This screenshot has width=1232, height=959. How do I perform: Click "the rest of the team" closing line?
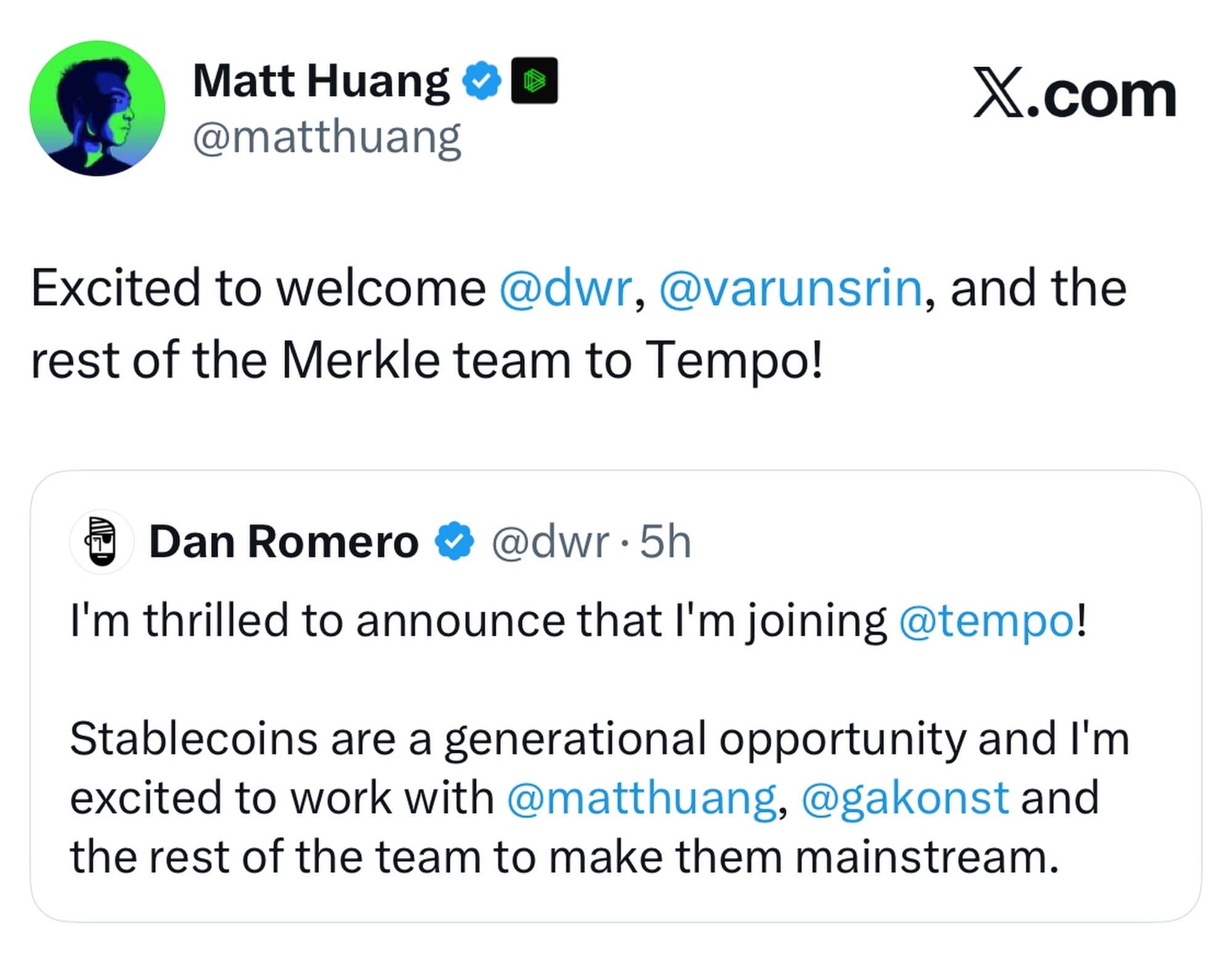564,857
